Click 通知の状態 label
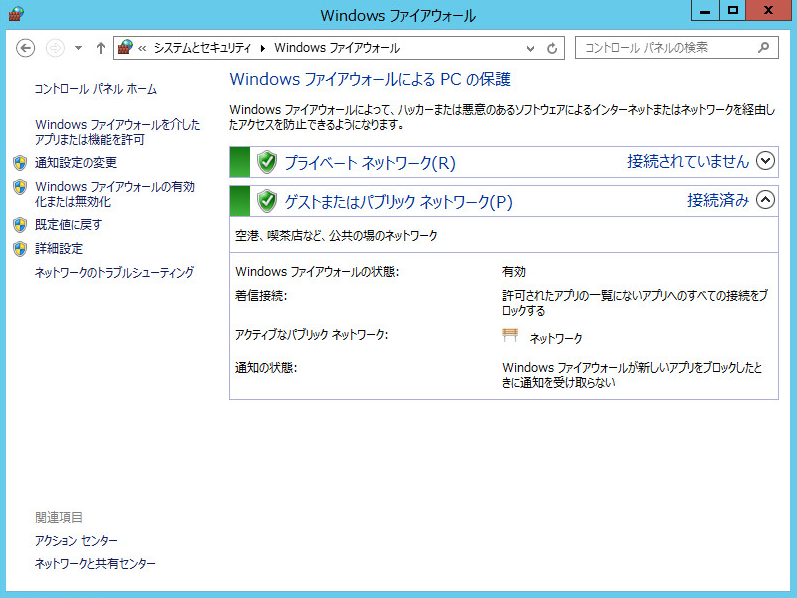The width and height of the screenshot is (797, 598). [266, 367]
